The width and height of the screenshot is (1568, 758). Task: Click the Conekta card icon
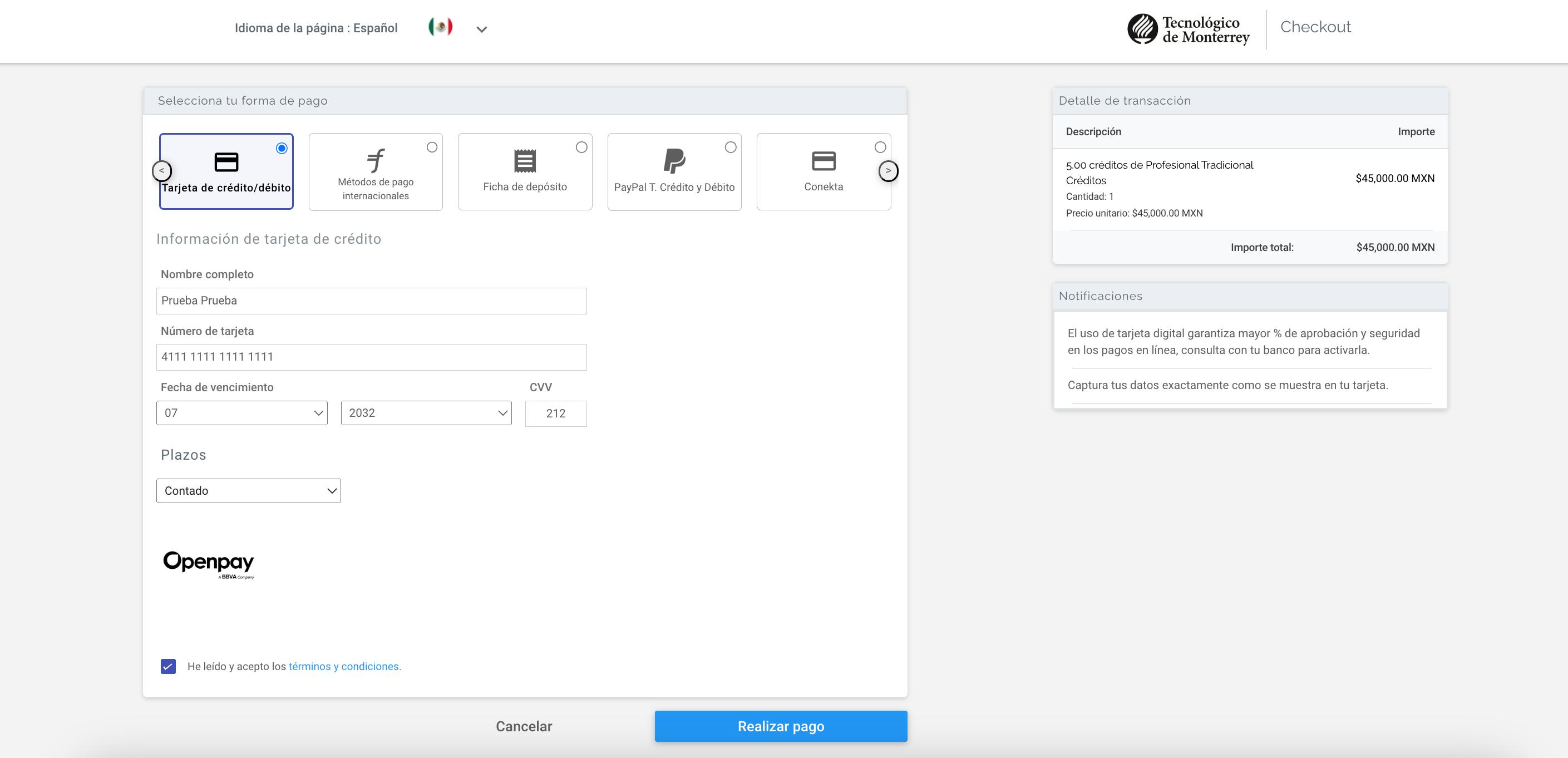tap(824, 161)
